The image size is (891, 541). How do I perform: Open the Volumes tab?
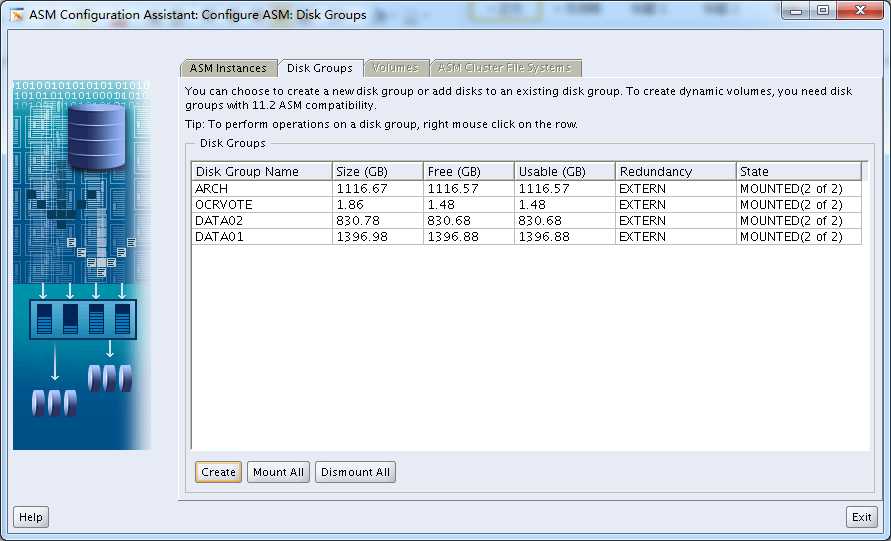point(395,68)
